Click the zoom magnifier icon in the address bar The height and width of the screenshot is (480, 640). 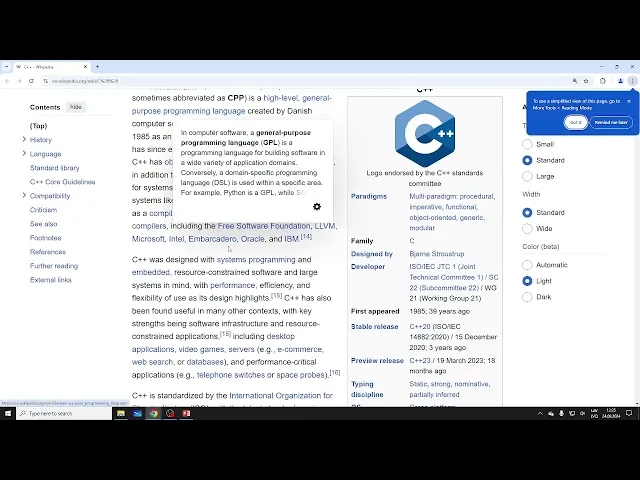[575, 81]
